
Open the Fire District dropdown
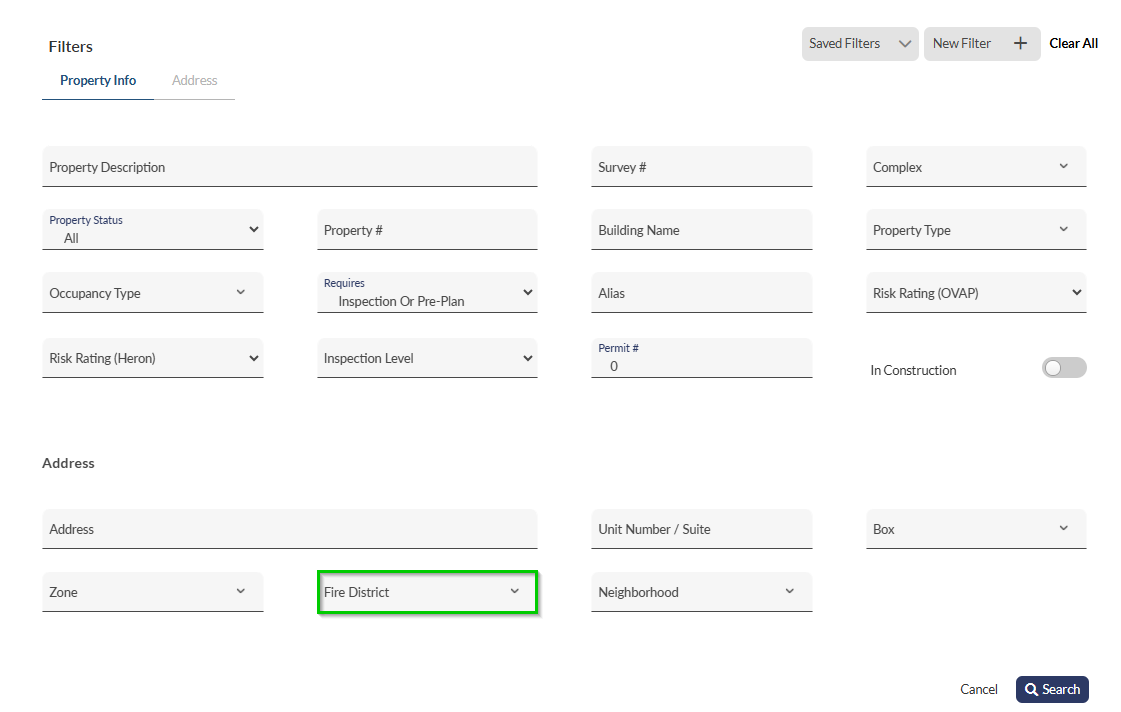click(427, 592)
